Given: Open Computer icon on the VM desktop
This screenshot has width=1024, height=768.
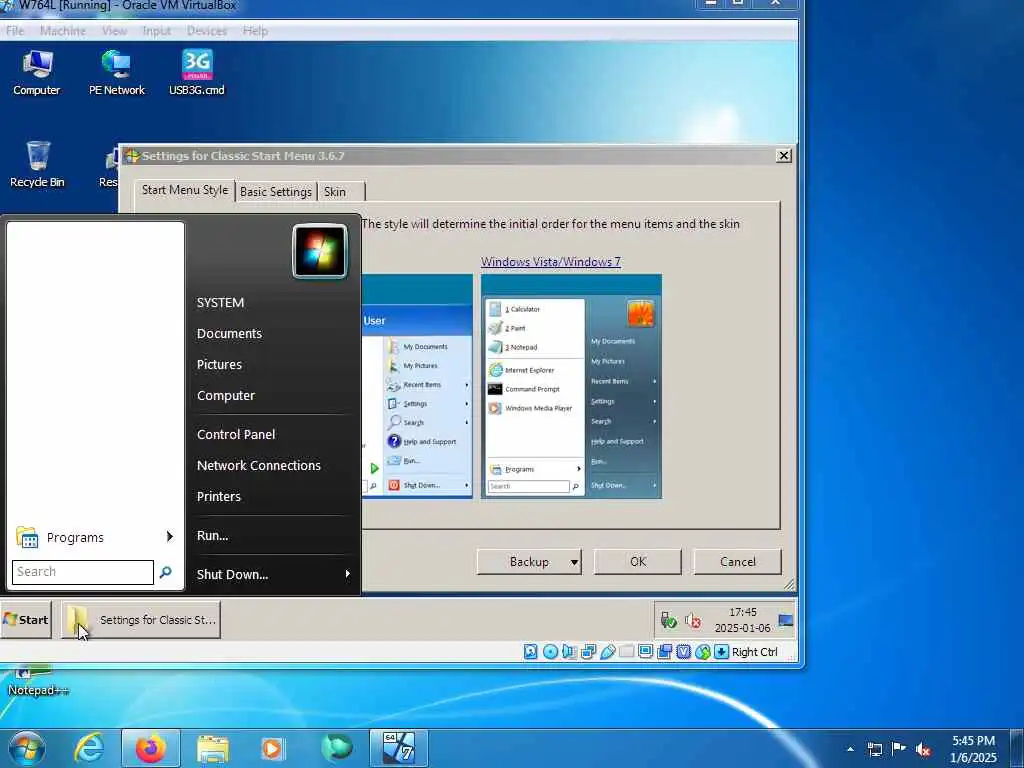Looking at the screenshot, I should click(x=37, y=73).
